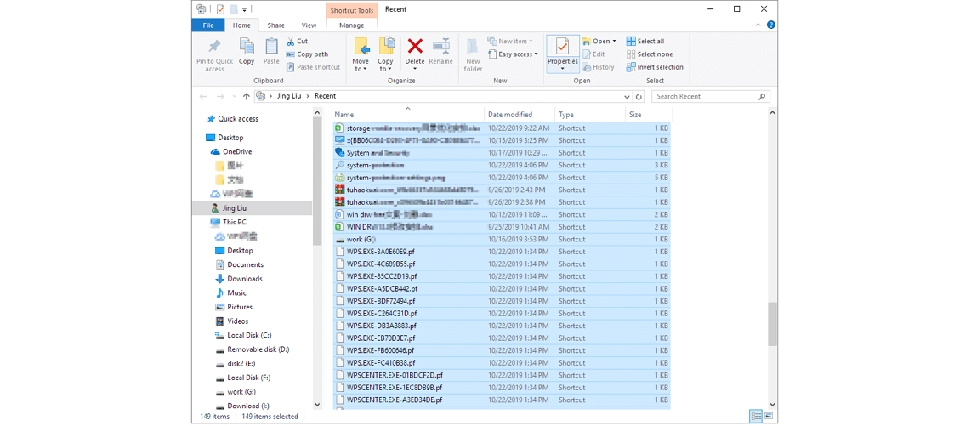Click the Delete icon in the ribbon
Image resolution: width=960 pixels, height=426 pixels.
pos(415,50)
